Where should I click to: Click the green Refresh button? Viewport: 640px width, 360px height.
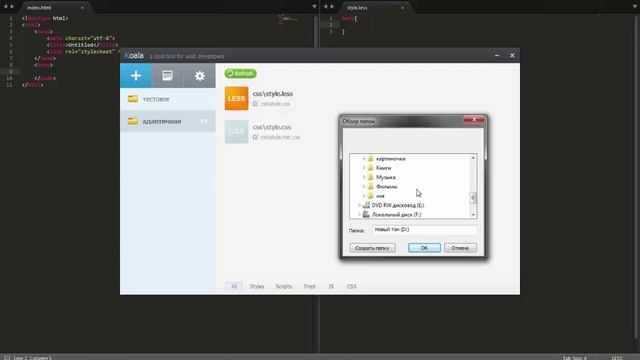241,73
